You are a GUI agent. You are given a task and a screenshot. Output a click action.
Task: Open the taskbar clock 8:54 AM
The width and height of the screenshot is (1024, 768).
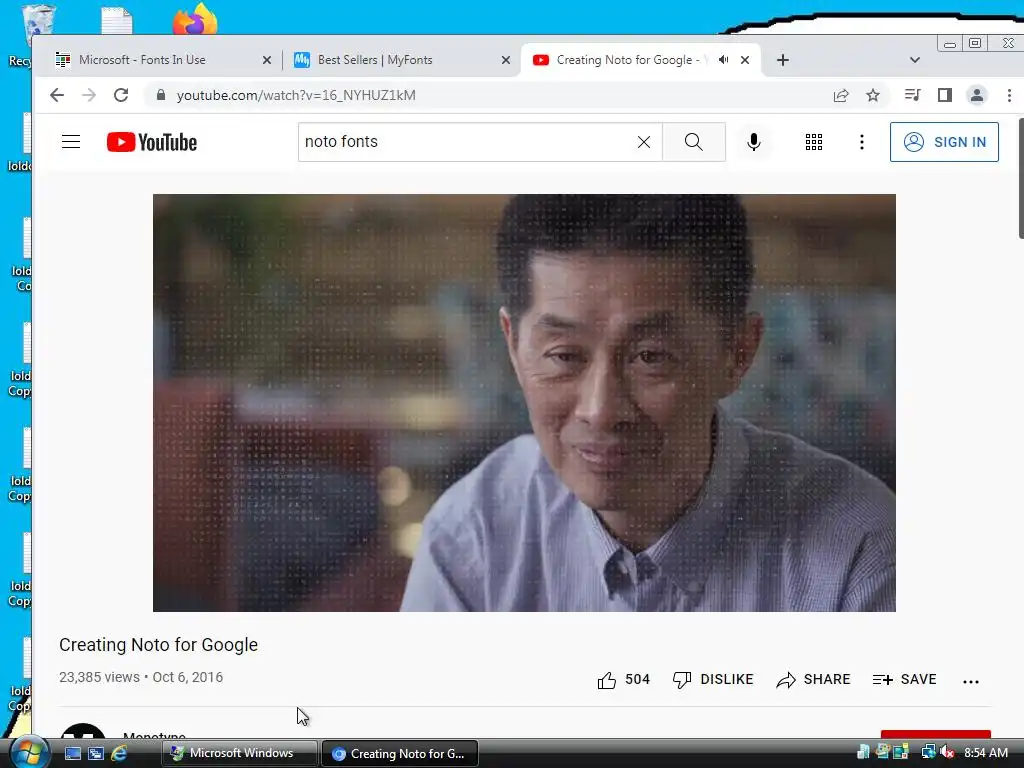tap(985, 753)
